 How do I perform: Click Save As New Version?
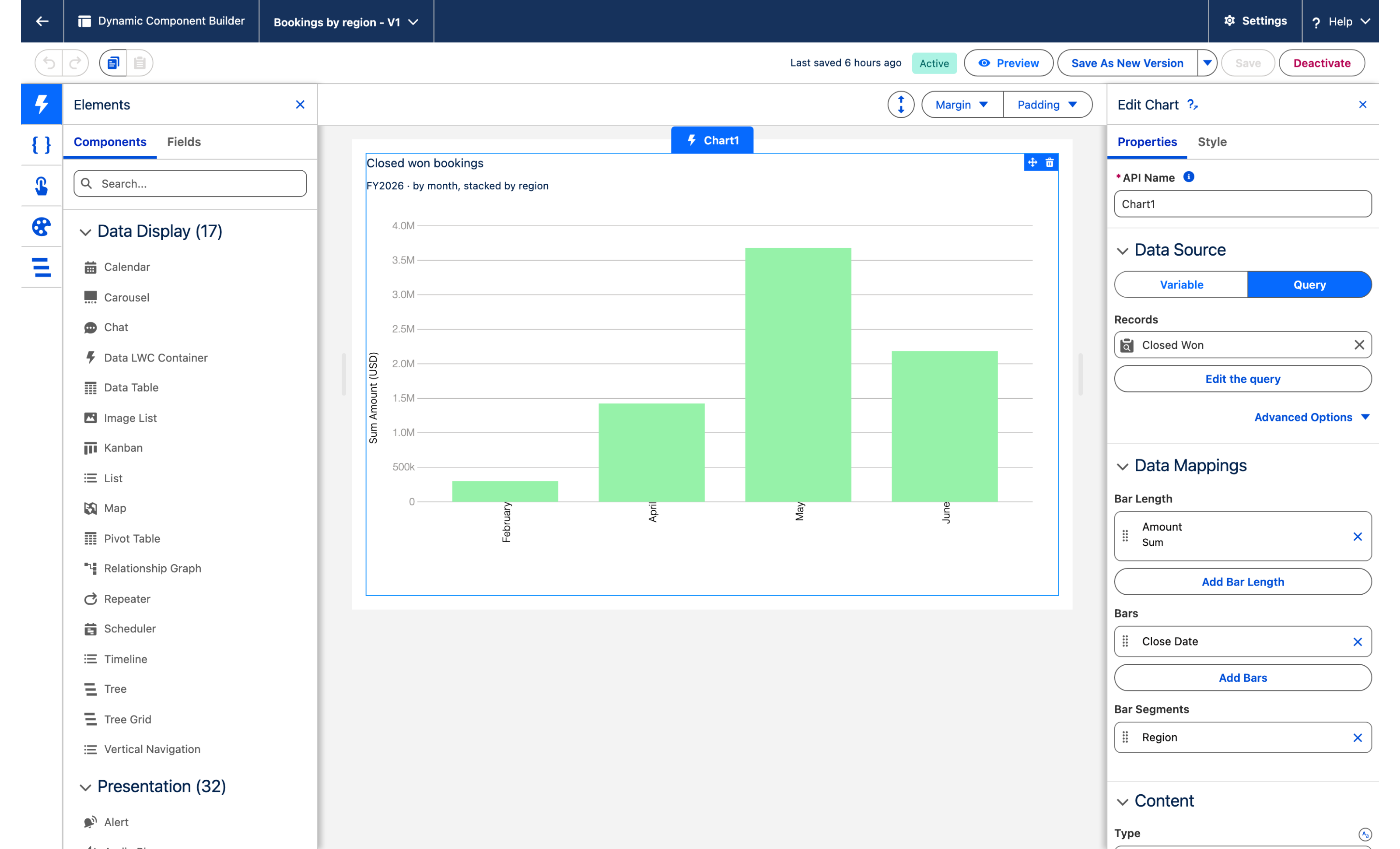1127,63
